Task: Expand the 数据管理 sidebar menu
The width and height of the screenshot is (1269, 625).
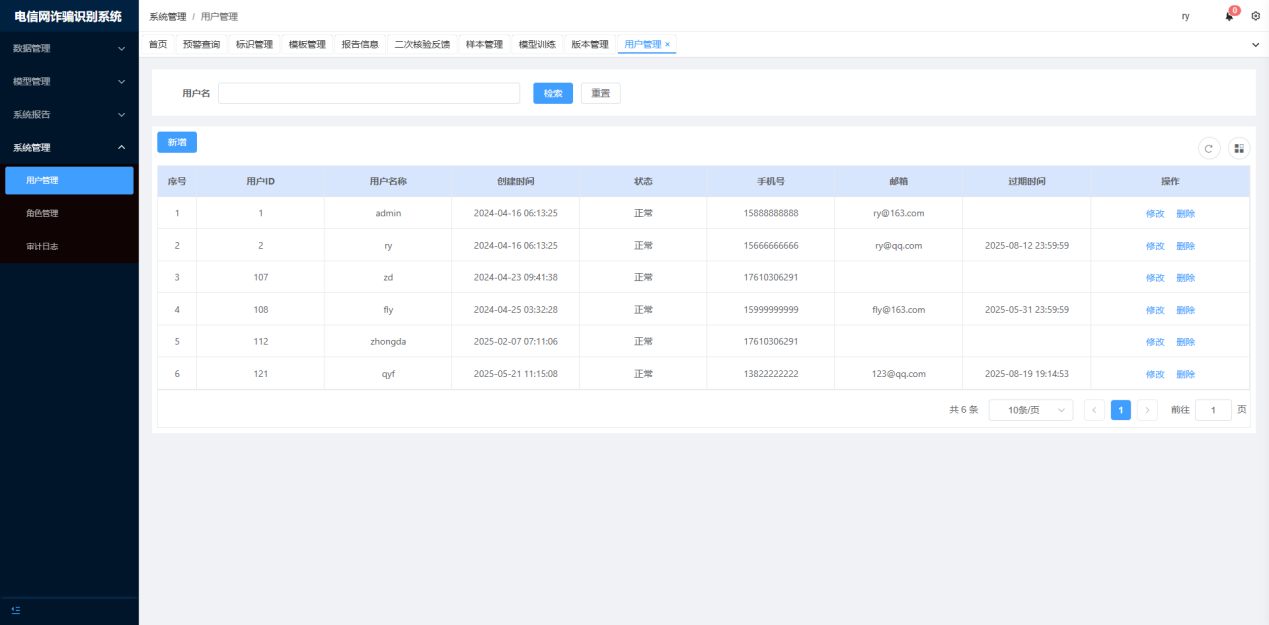Action: click(68, 48)
